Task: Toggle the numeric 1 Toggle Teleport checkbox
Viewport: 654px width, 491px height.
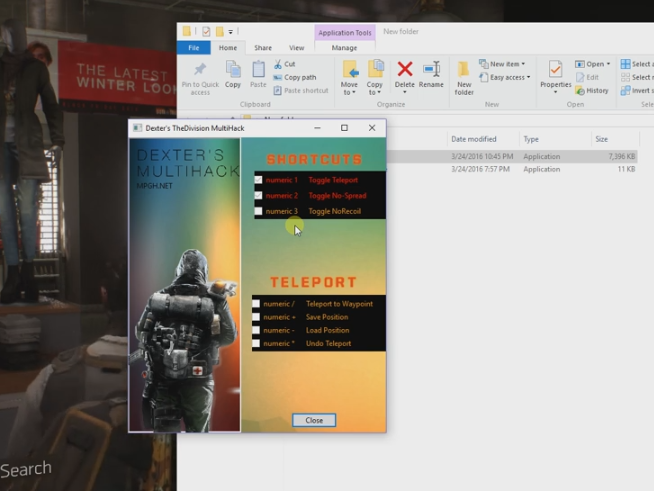Action: (x=258, y=180)
